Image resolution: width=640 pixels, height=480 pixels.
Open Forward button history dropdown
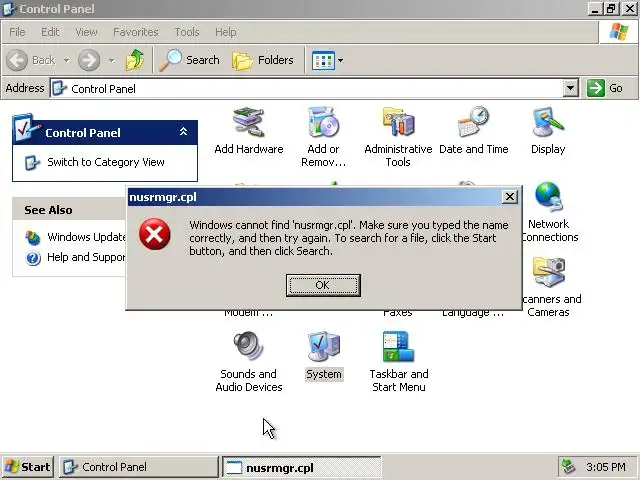111,60
